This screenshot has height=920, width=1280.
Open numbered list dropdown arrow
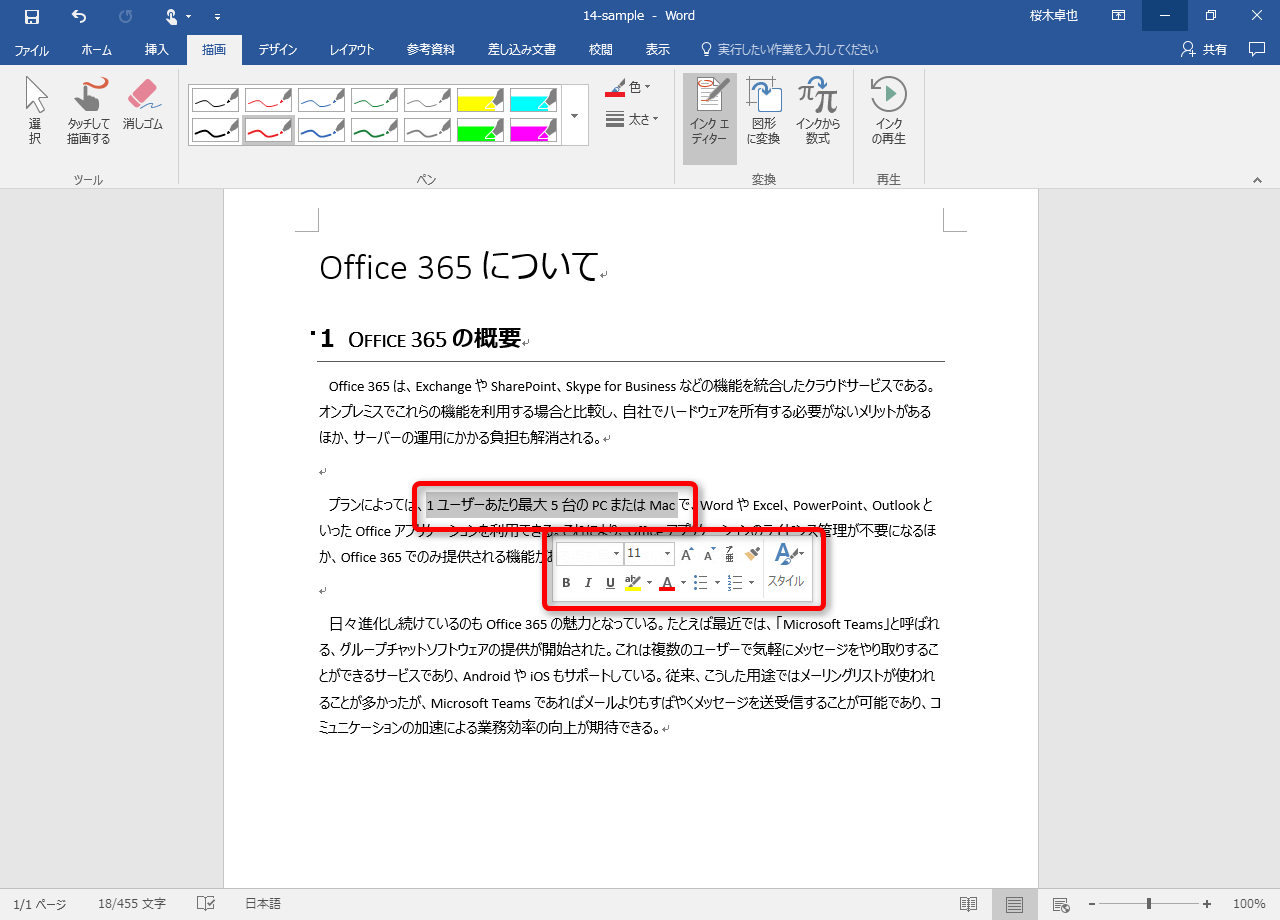click(x=751, y=583)
